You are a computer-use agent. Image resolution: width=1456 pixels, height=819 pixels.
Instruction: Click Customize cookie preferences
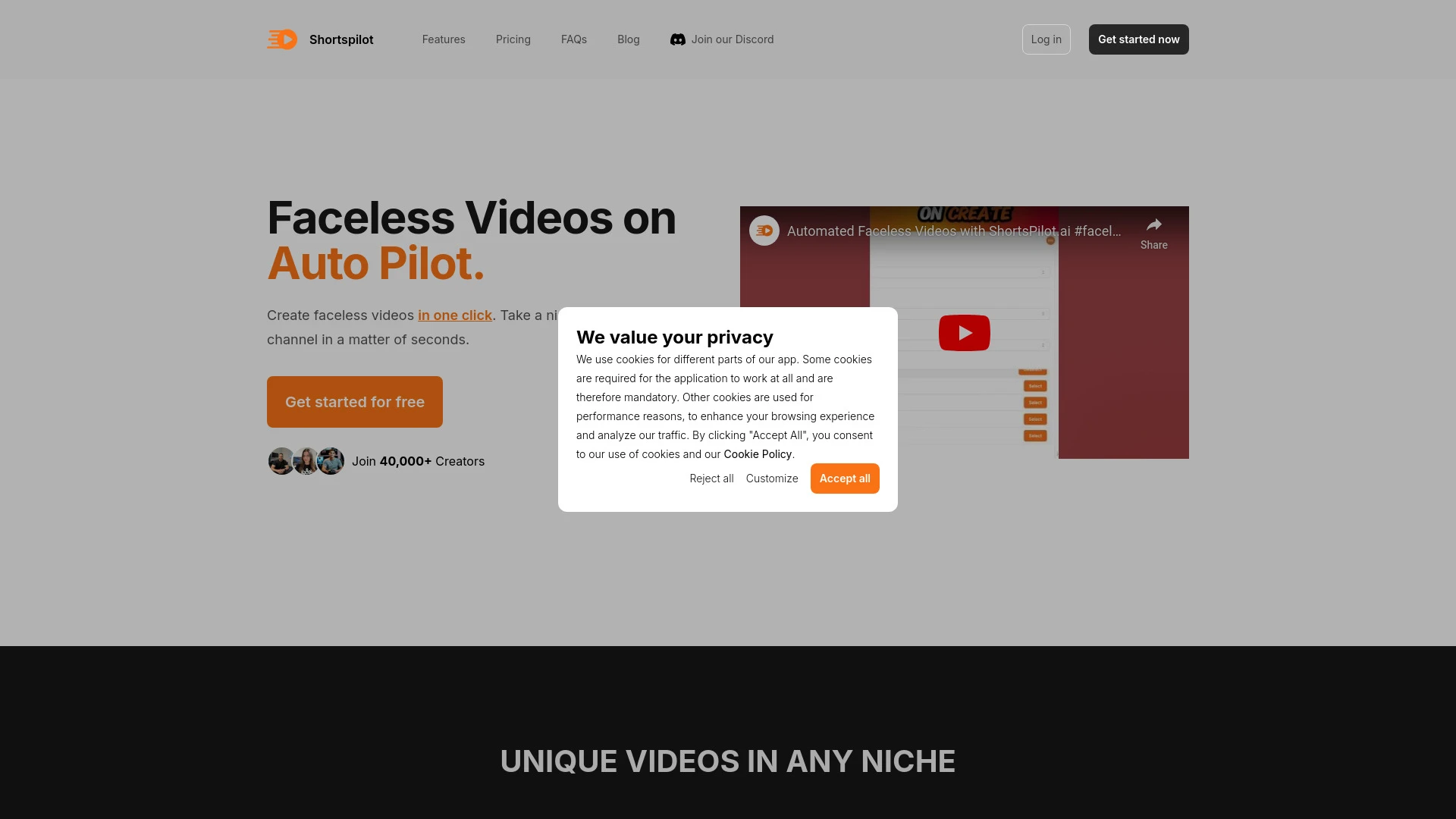pyautogui.click(x=772, y=478)
